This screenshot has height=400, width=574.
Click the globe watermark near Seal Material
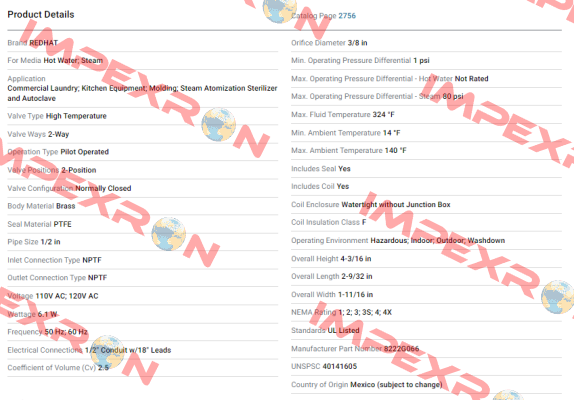click(x=169, y=234)
